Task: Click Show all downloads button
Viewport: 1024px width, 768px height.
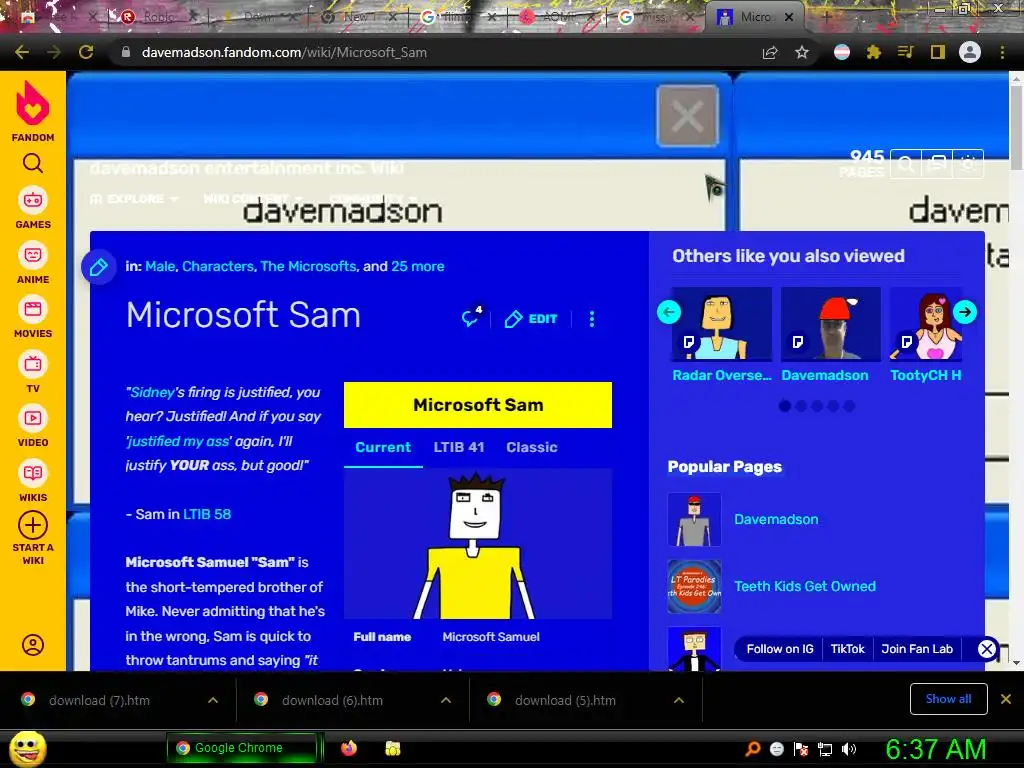Action: [948, 699]
